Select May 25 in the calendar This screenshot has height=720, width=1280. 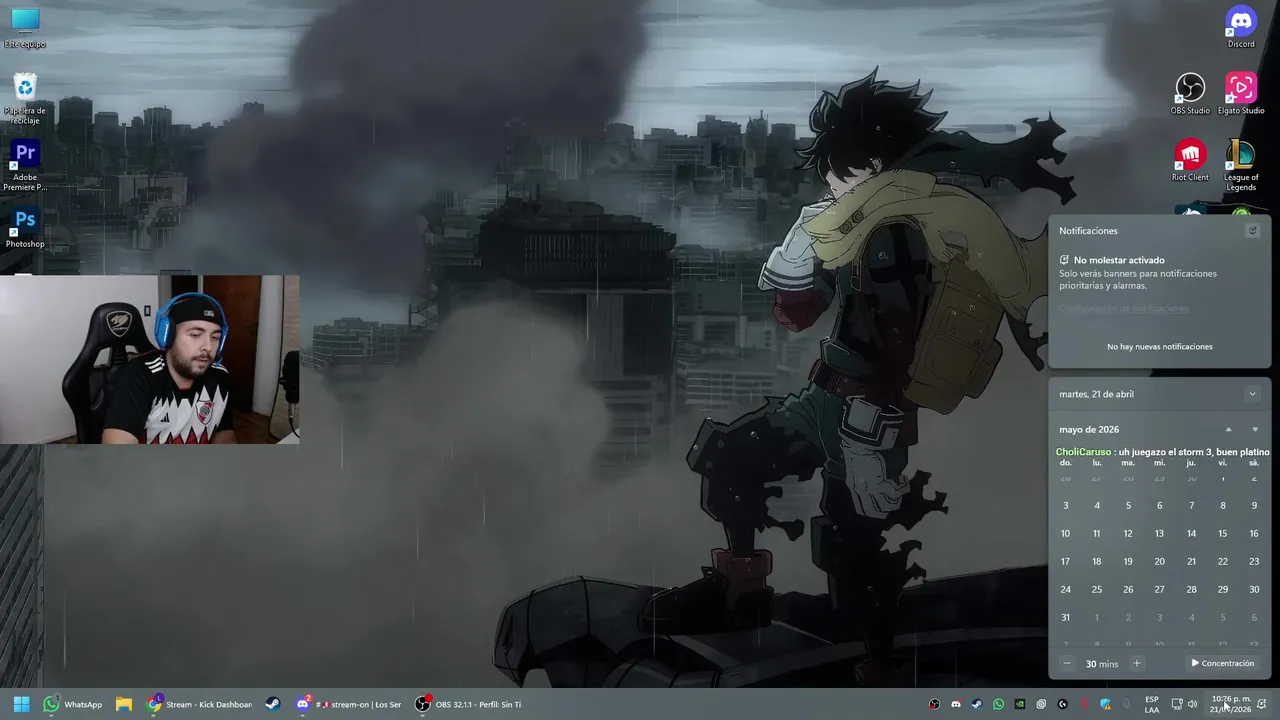(1096, 590)
